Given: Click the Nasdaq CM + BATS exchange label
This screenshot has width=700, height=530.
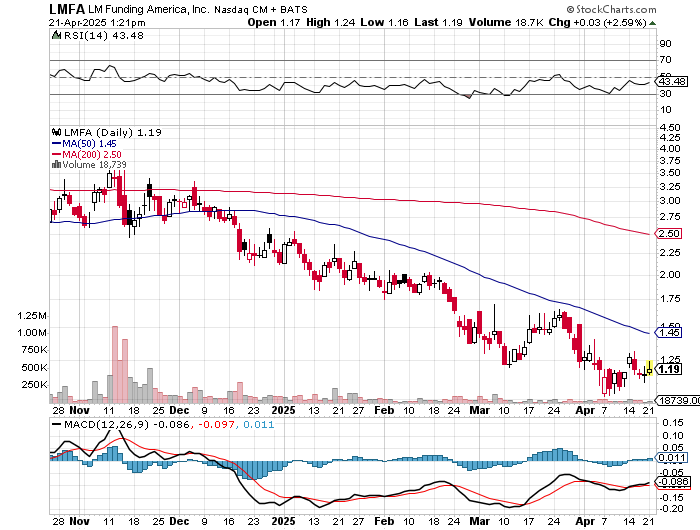Looking at the screenshot, I should point(261,9).
